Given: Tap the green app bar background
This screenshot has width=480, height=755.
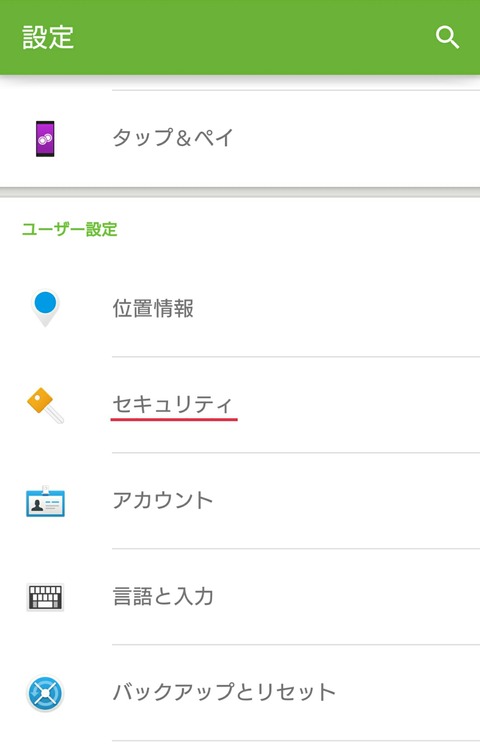Looking at the screenshot, I should click(240, 38).
